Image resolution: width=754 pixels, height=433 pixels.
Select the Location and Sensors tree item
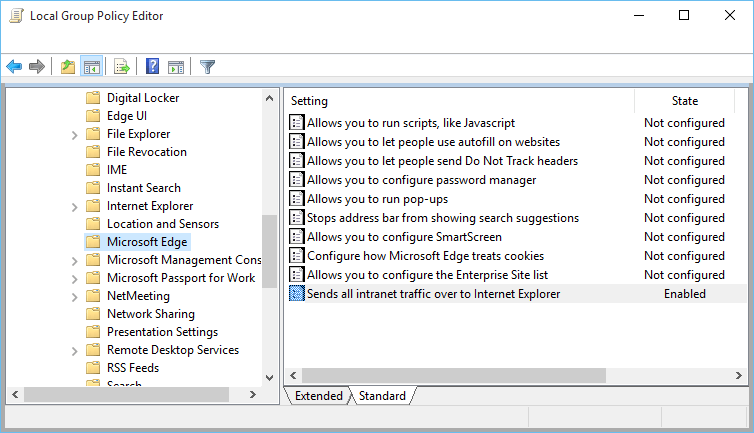[163, 224]
